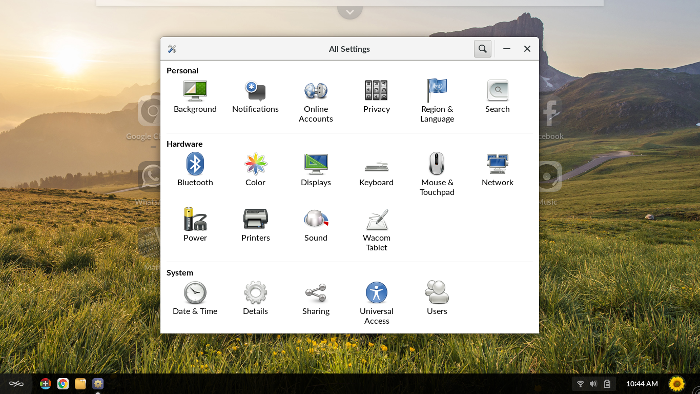
Task: Open Chrome browser from the taskbar
Action: 63,384
